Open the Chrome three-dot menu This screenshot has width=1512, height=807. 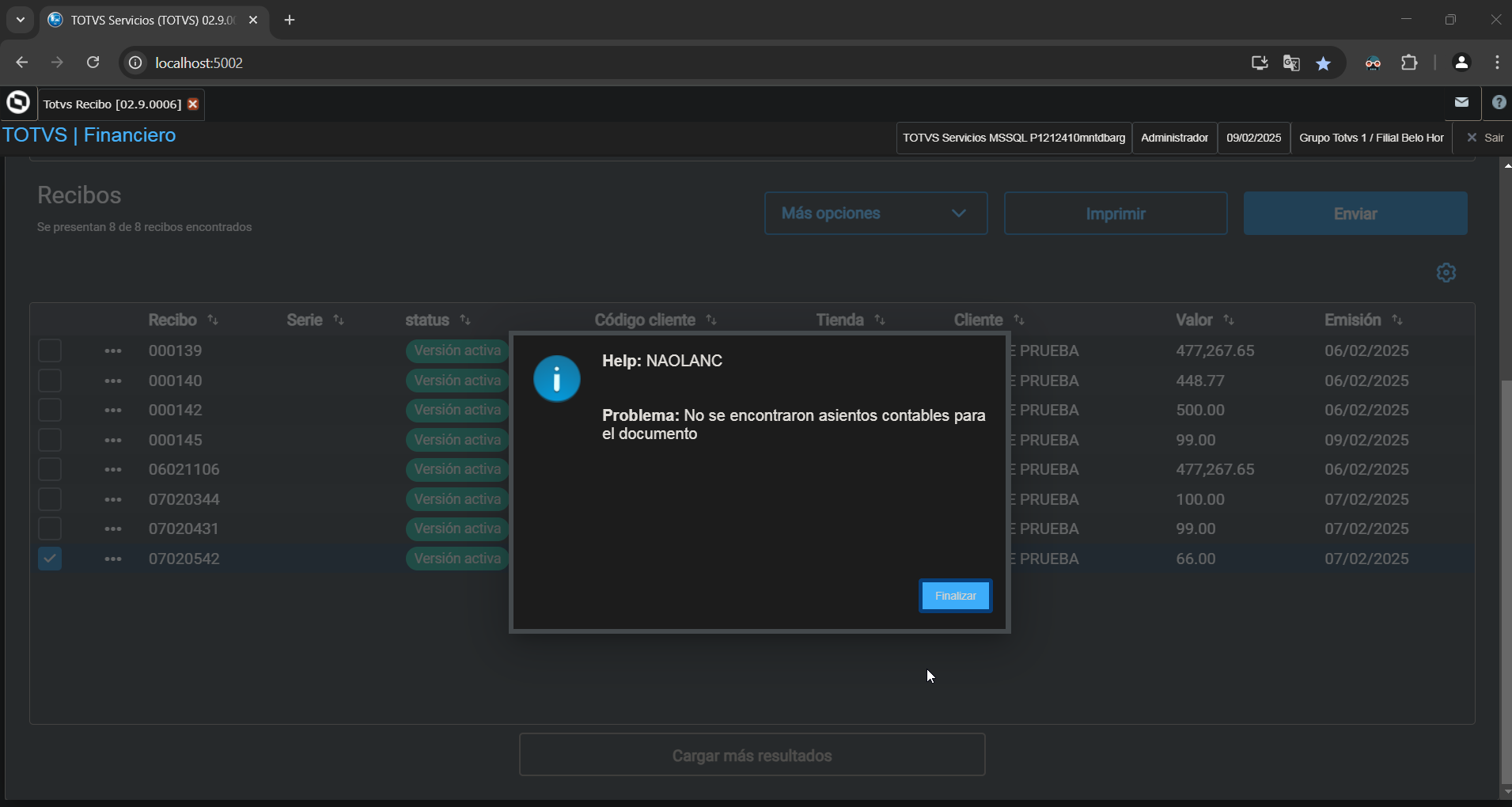click(x=1497, y=63)
